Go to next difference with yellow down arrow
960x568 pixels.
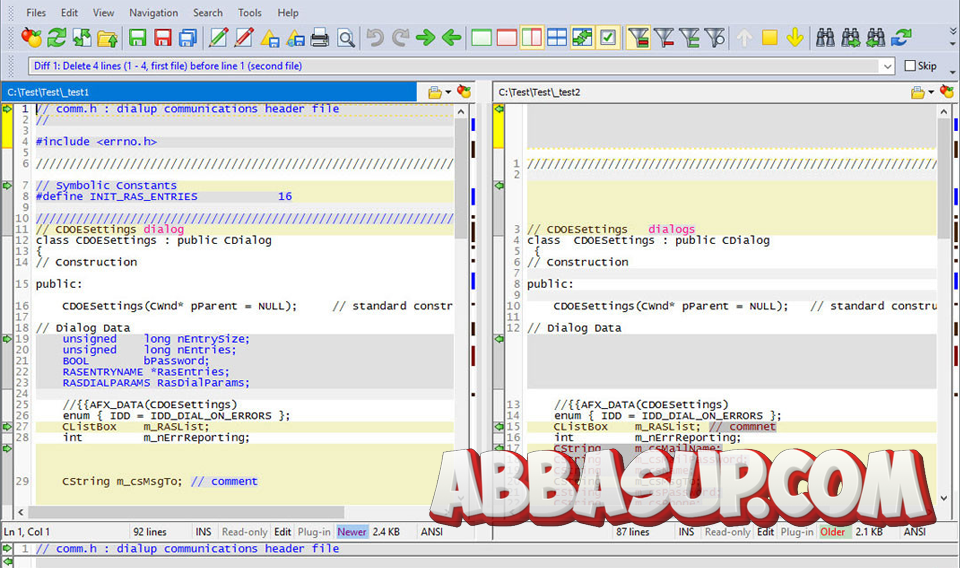coord(795,38)
